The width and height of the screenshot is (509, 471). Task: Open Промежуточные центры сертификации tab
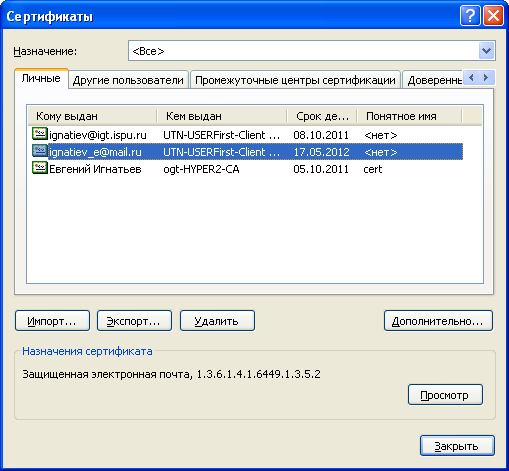click(295, 80)
